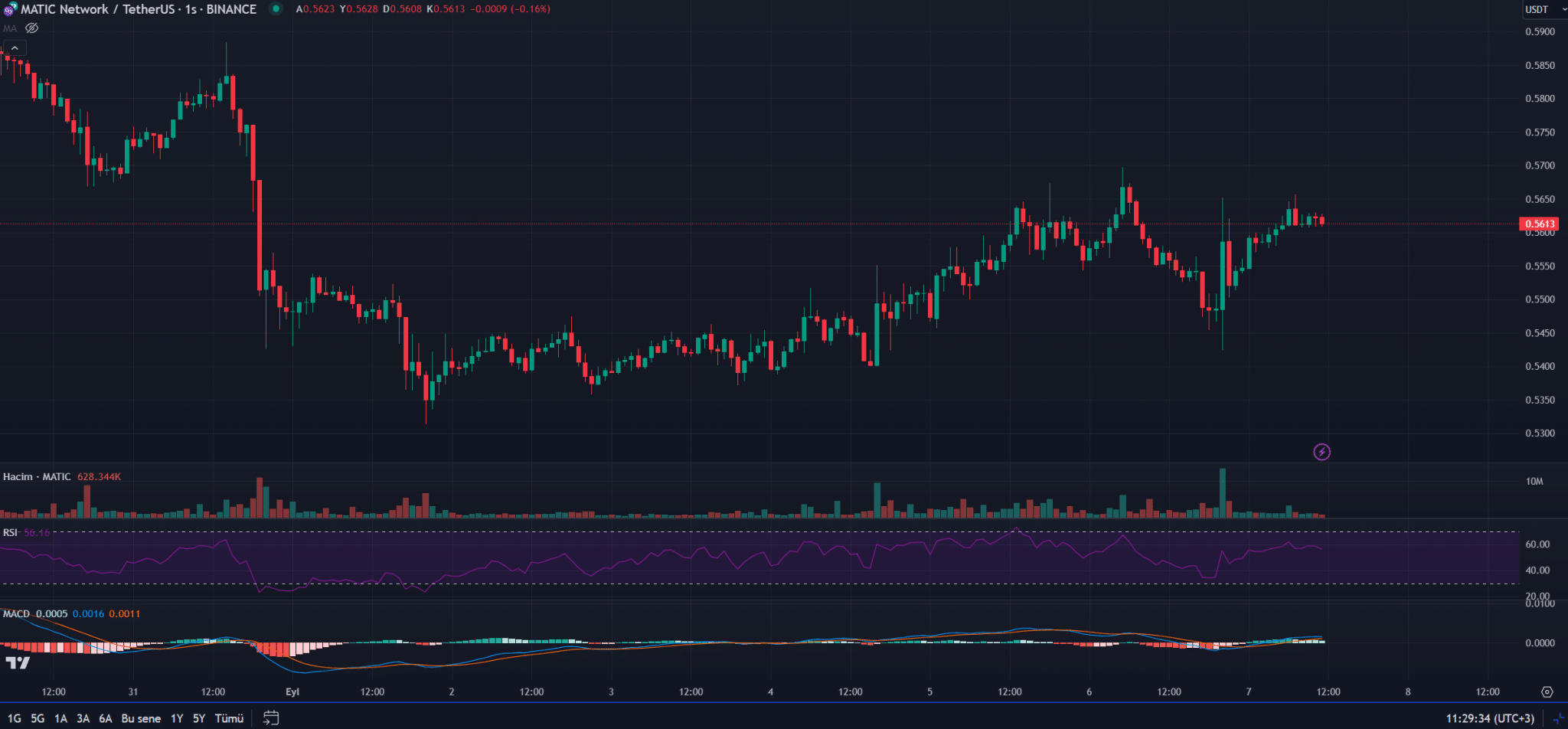The height and width of the screenshot is (729, 1568).
Task: Click the purple lightning bolt icon
Action: [x=1321, y=452]
